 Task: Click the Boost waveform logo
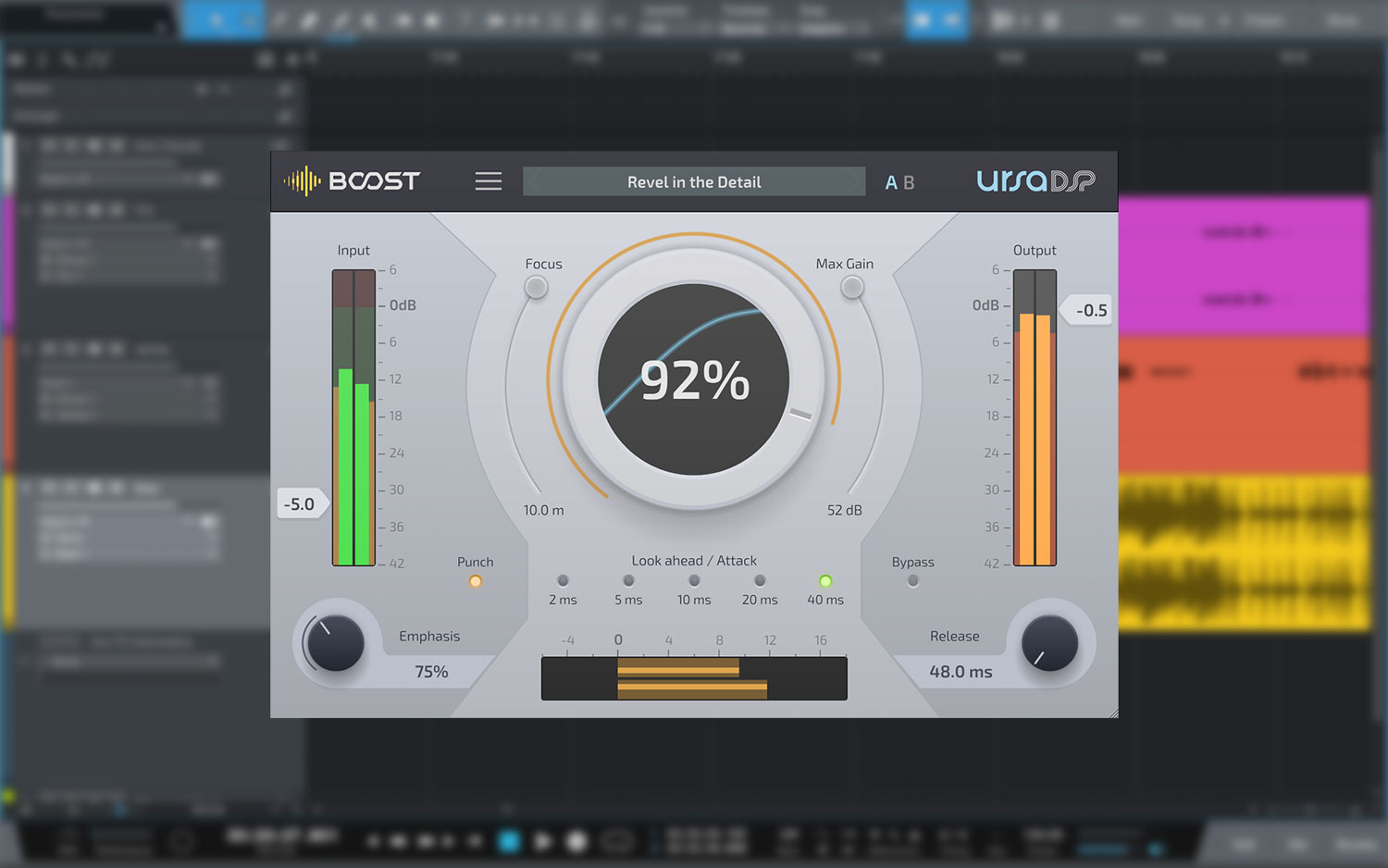tap(303, 181)
